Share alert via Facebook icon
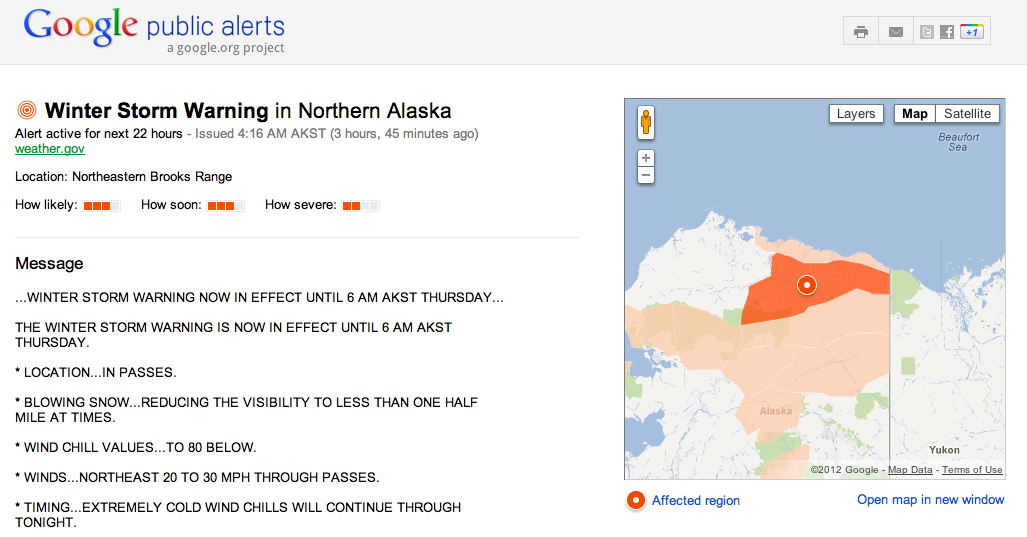Screen dimensions: 1027x537 pos(946,32)
